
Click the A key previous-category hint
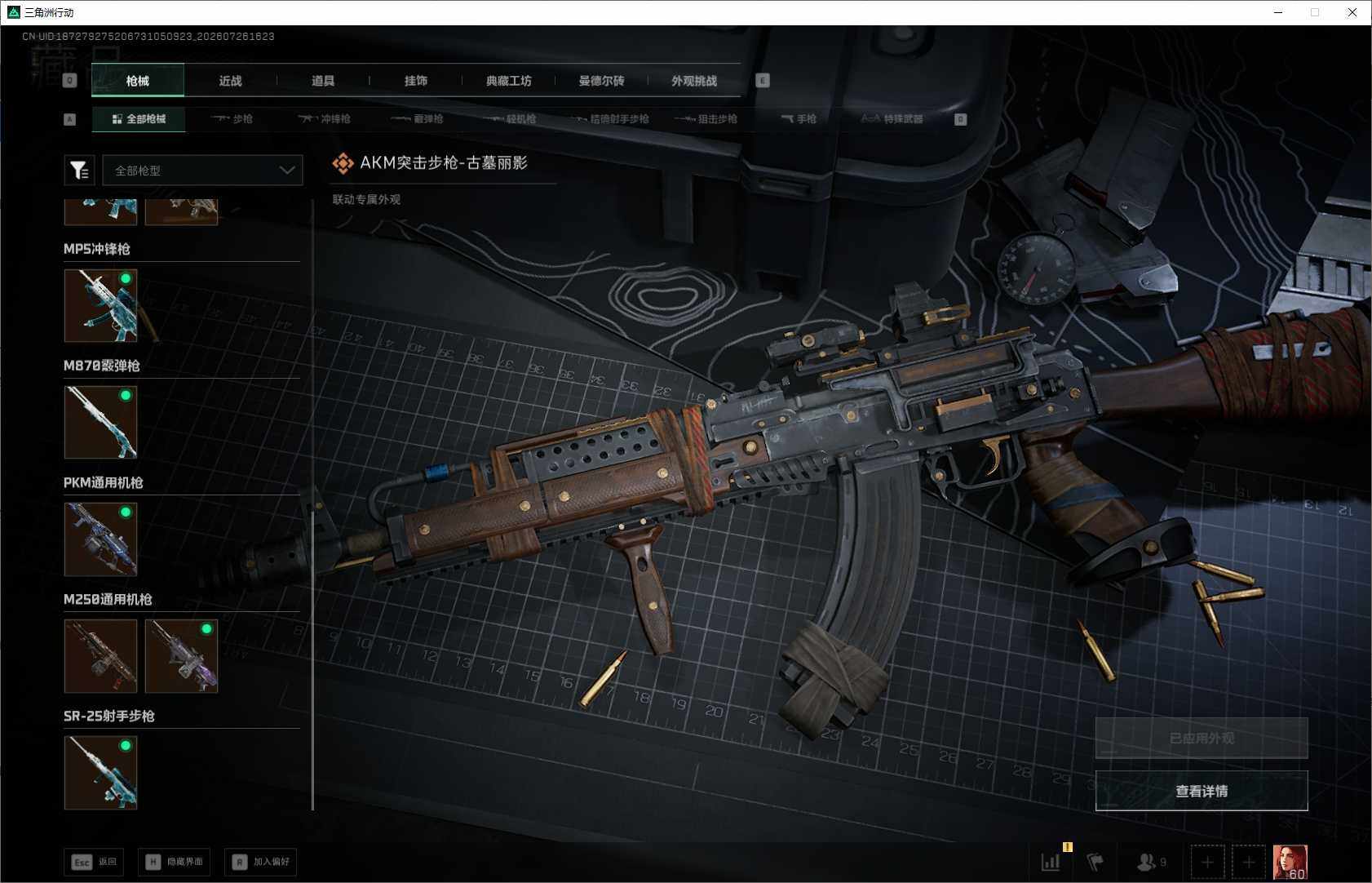(x=70, y=119)
